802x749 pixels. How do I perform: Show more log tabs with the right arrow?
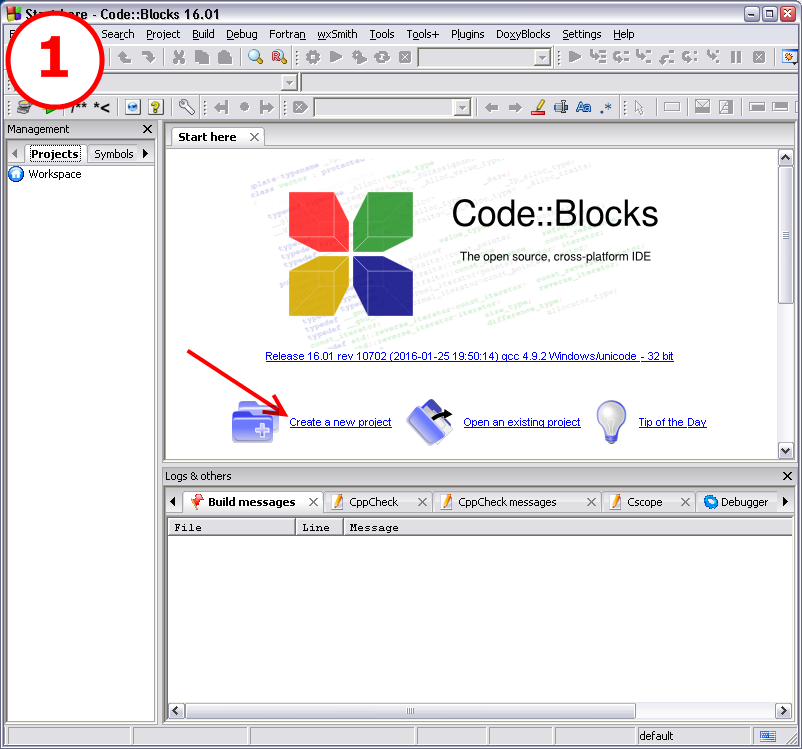click(786, 502)
